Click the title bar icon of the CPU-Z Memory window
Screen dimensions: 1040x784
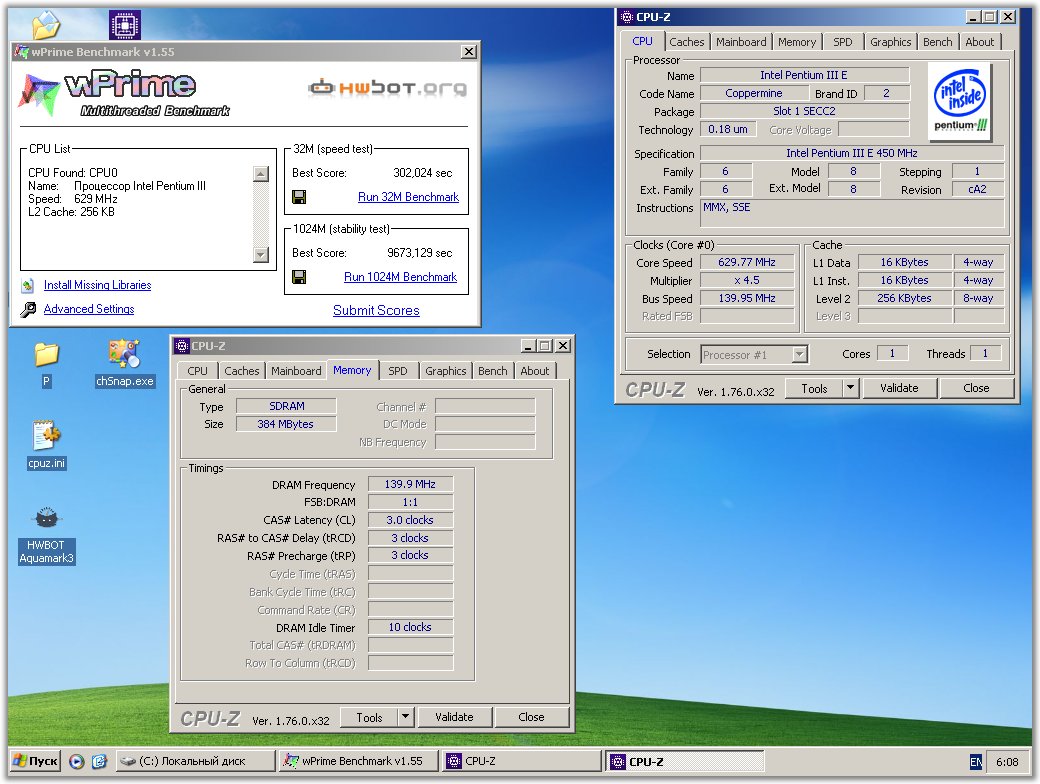[182, 346]
